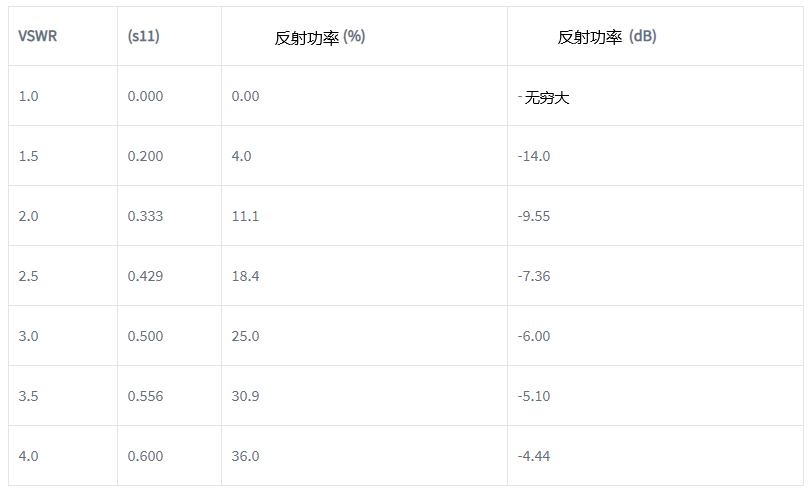Select the -9.55 dB cell
812x492 pixels.
click(x=534, y=216)
